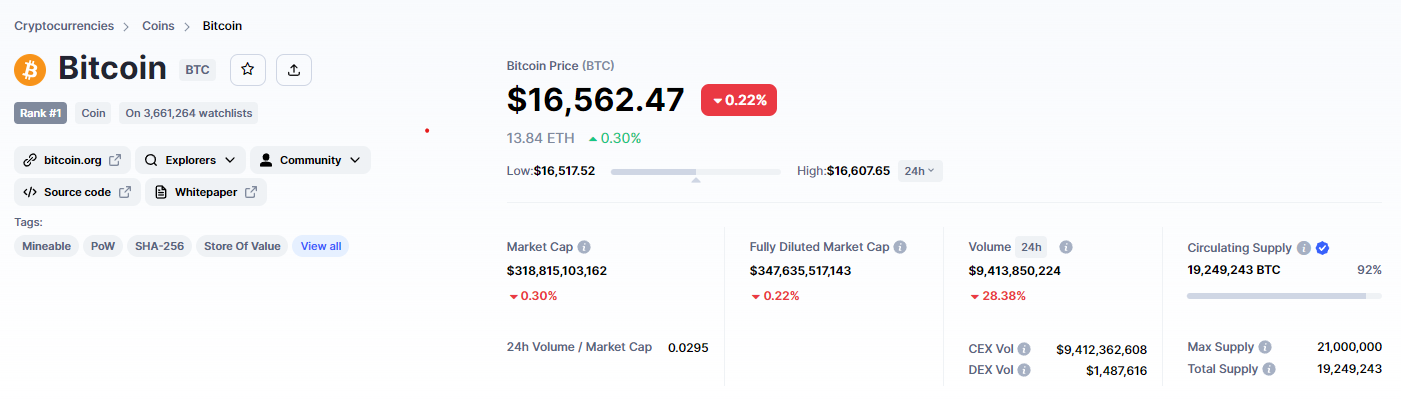The width and height of the screenshot is (1401, 402).
Task: Open the 24h low/high range dropdown
Action: 920,171
